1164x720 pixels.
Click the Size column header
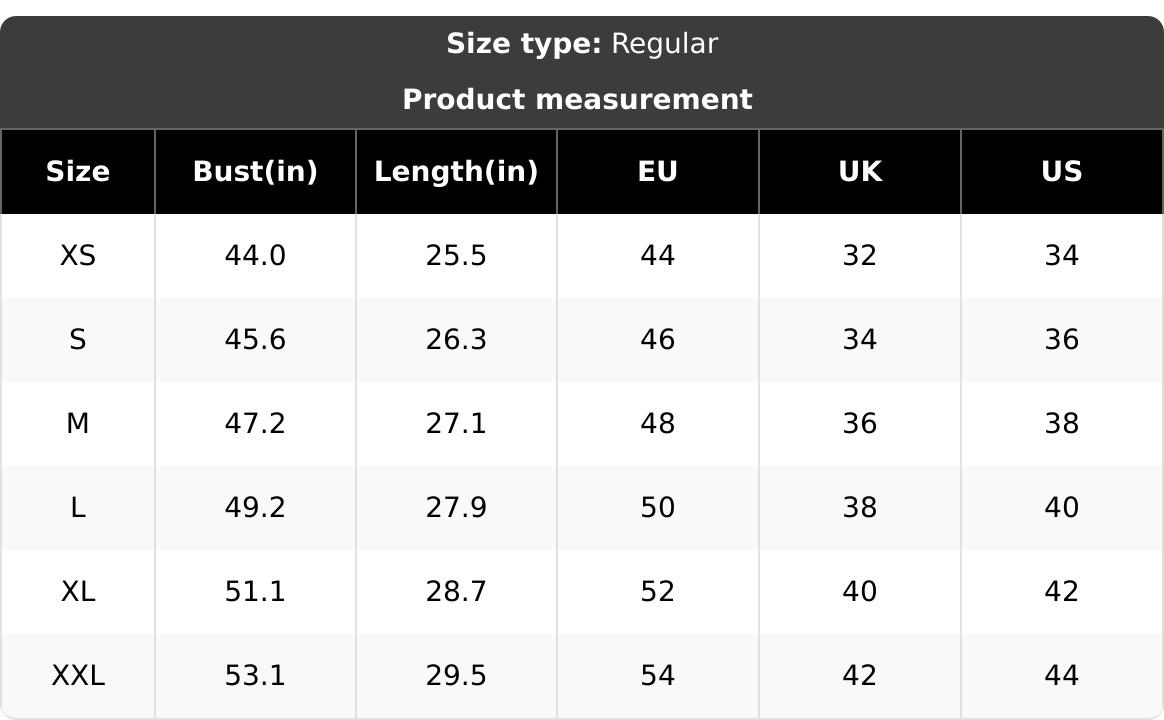78,171
